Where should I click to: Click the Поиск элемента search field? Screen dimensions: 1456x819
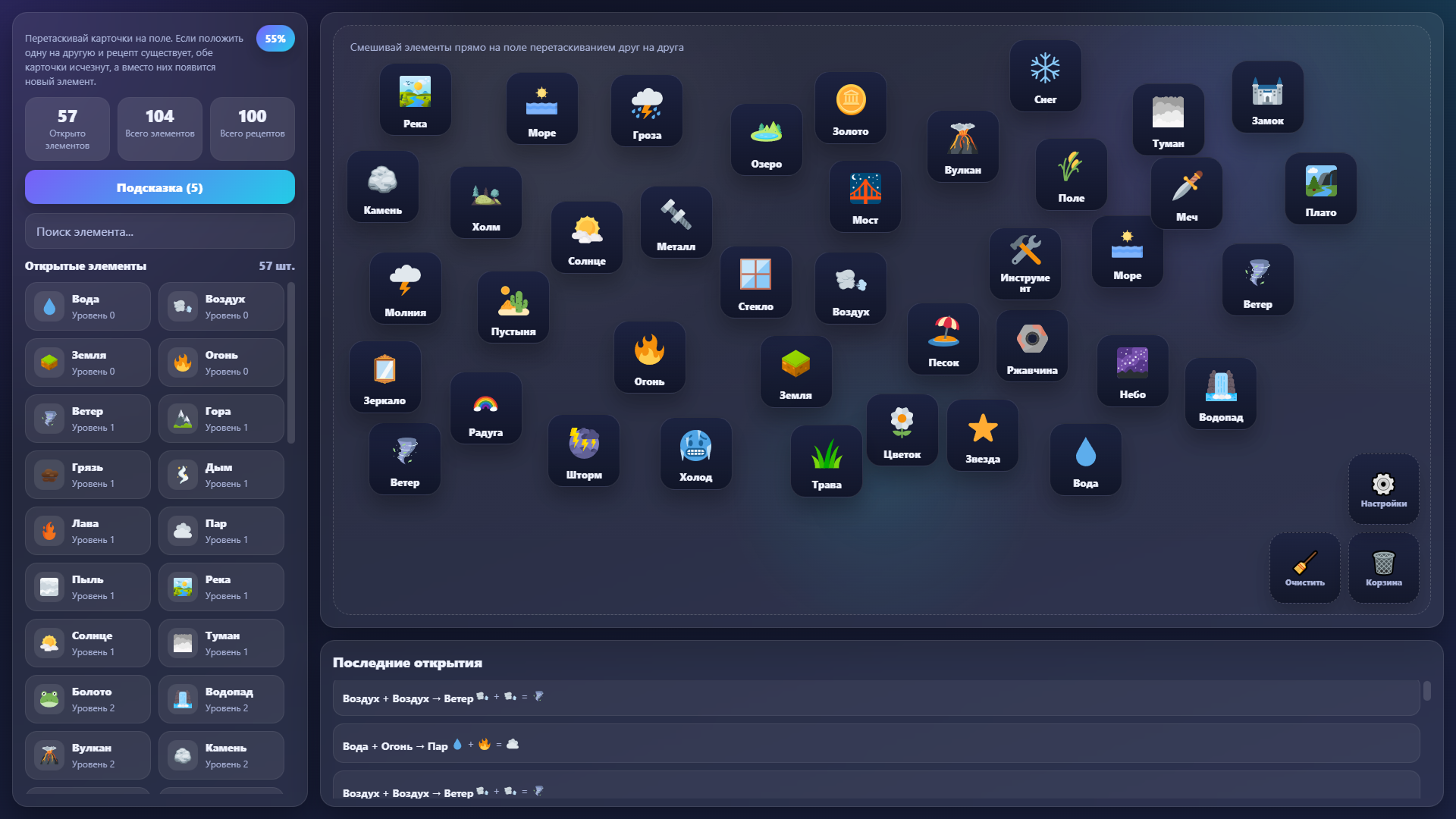pyautogui.click(x=159, y=231)
